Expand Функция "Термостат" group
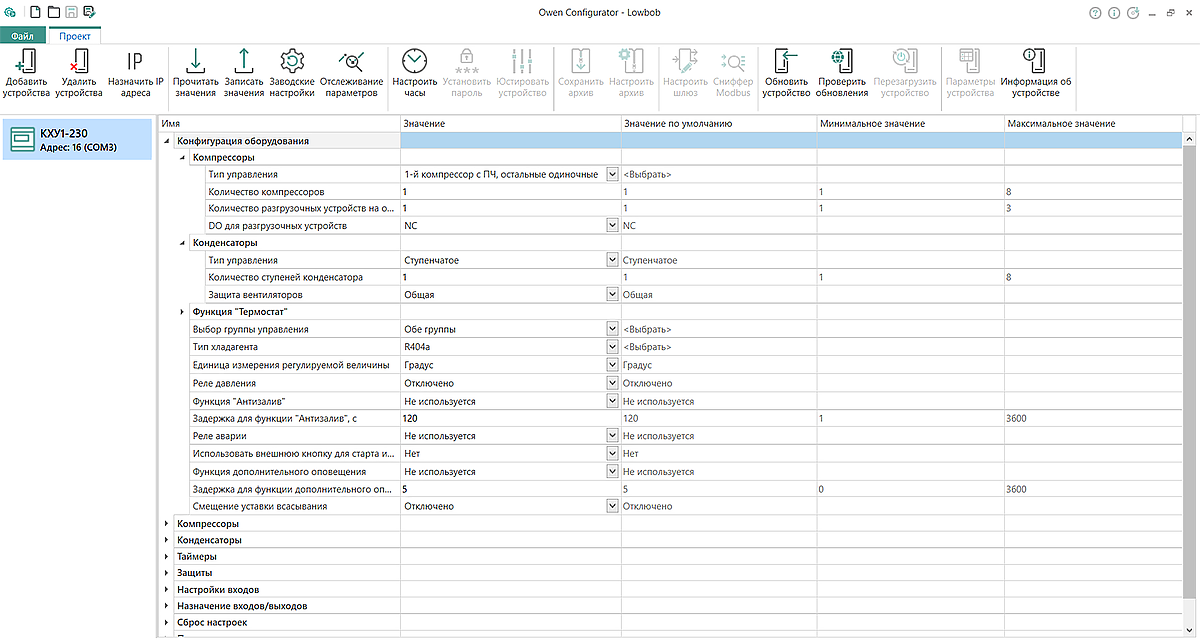This screenshot has width=1200, height=640. pos(182,312)
